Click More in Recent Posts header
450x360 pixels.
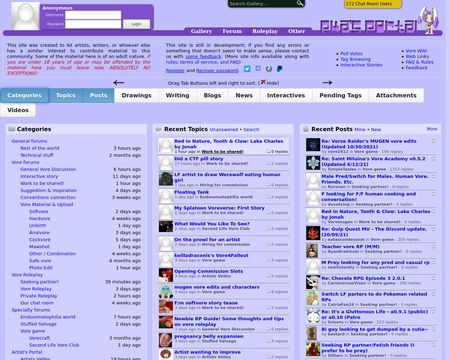coord(432,129)
